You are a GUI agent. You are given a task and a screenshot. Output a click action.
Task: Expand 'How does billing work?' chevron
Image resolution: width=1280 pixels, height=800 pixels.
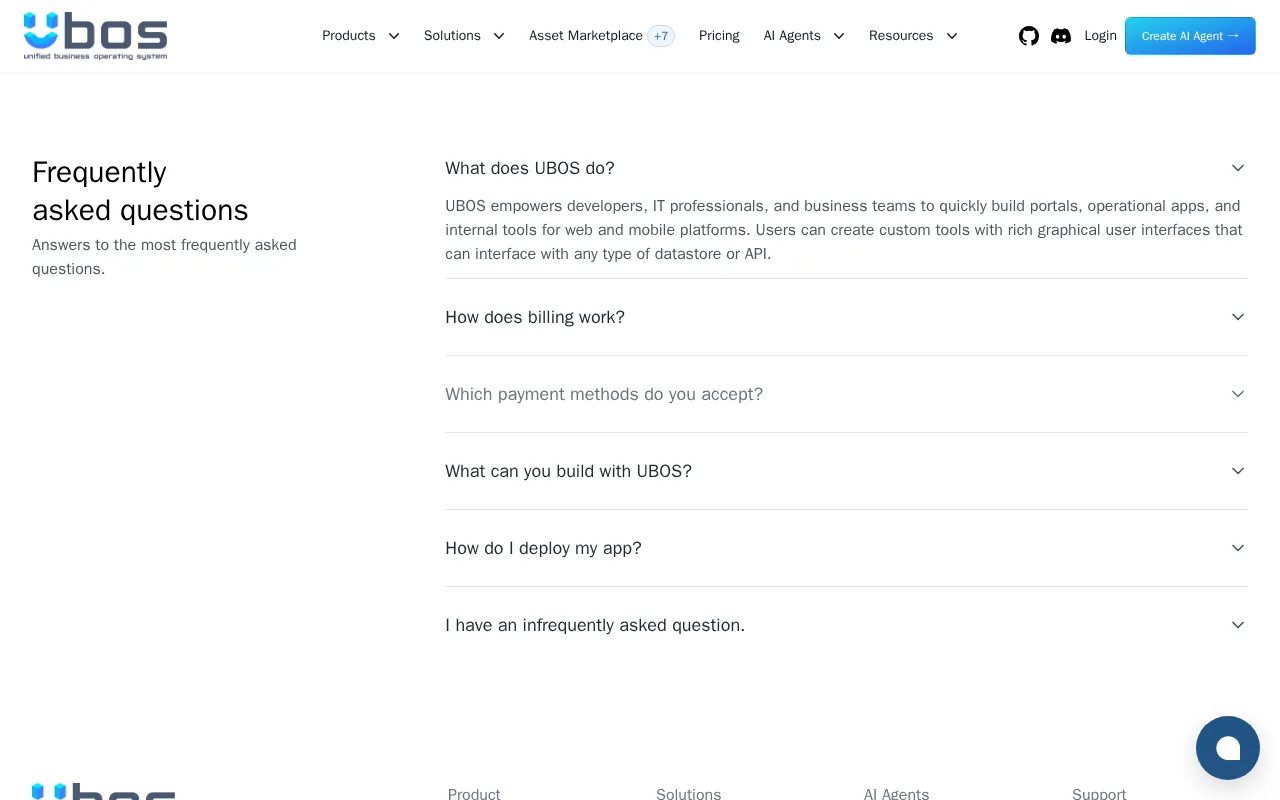(x=1238, y=317)
